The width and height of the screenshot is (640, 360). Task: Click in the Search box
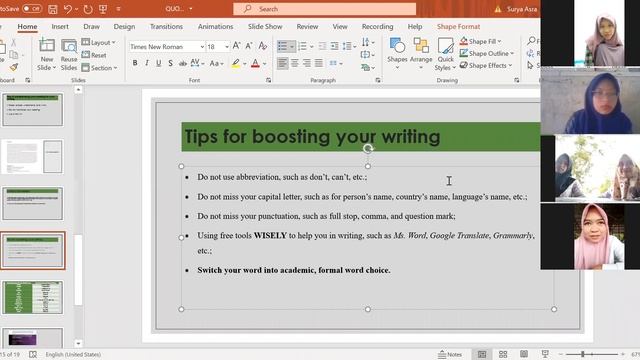coord(324,9)
